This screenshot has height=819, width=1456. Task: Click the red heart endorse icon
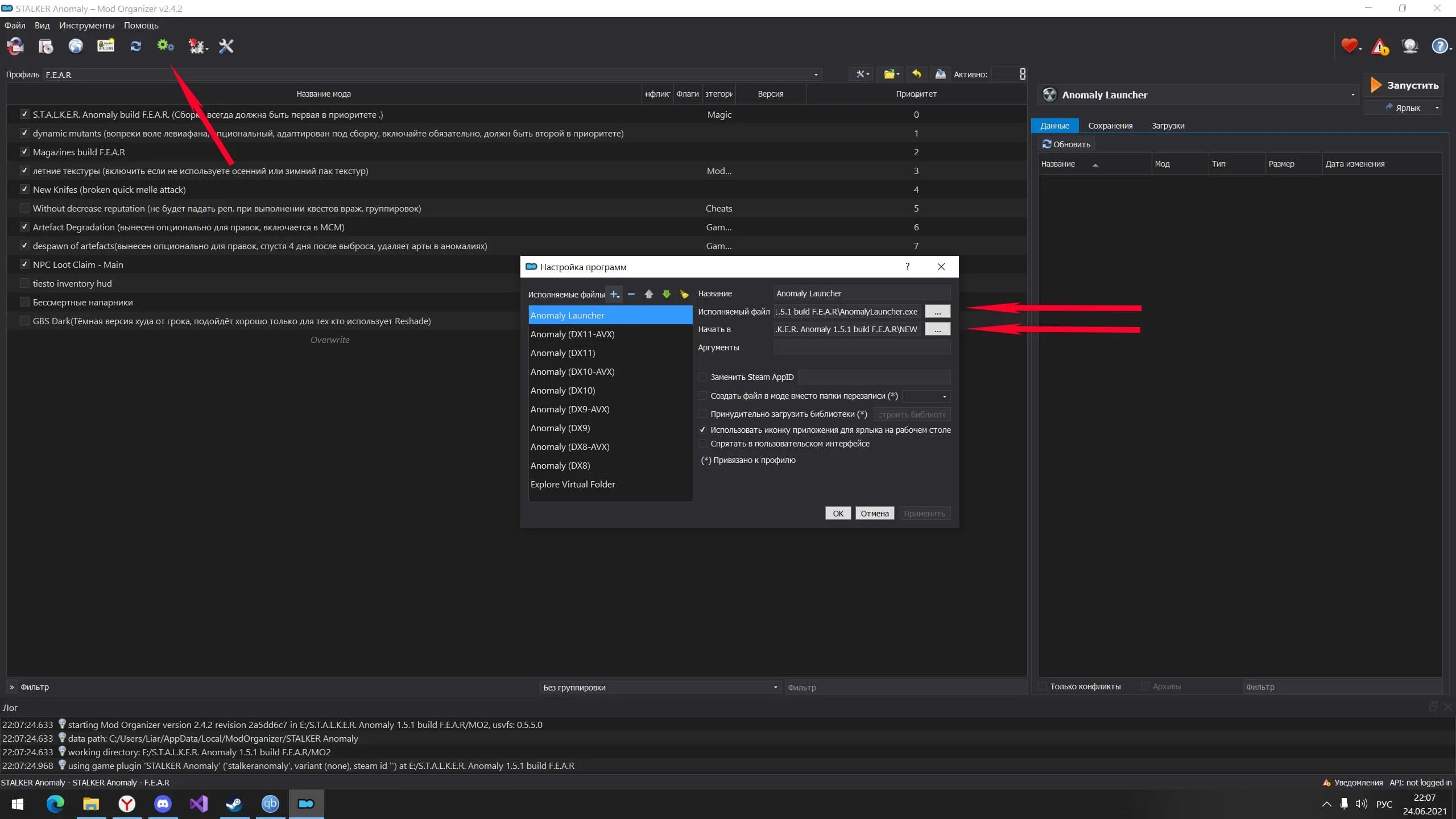click(1350, 45)
